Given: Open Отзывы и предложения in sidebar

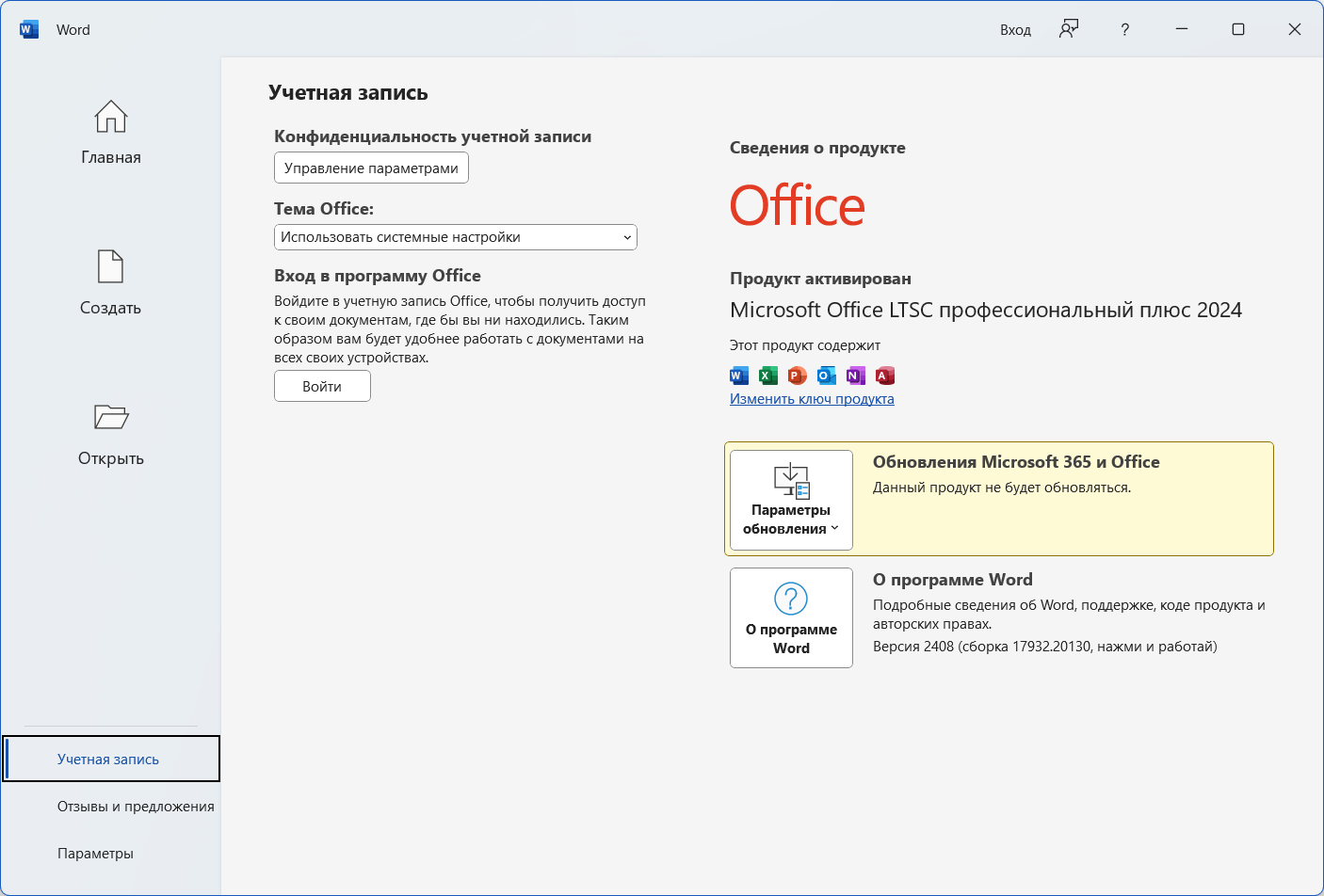Looking at the screenshot, I should pos(136,807).
